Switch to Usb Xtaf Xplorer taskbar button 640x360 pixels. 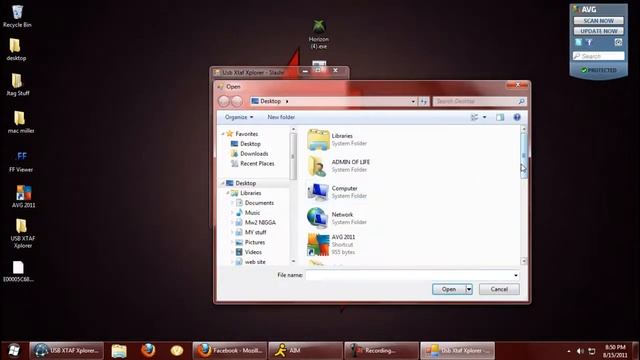point(458,351)
